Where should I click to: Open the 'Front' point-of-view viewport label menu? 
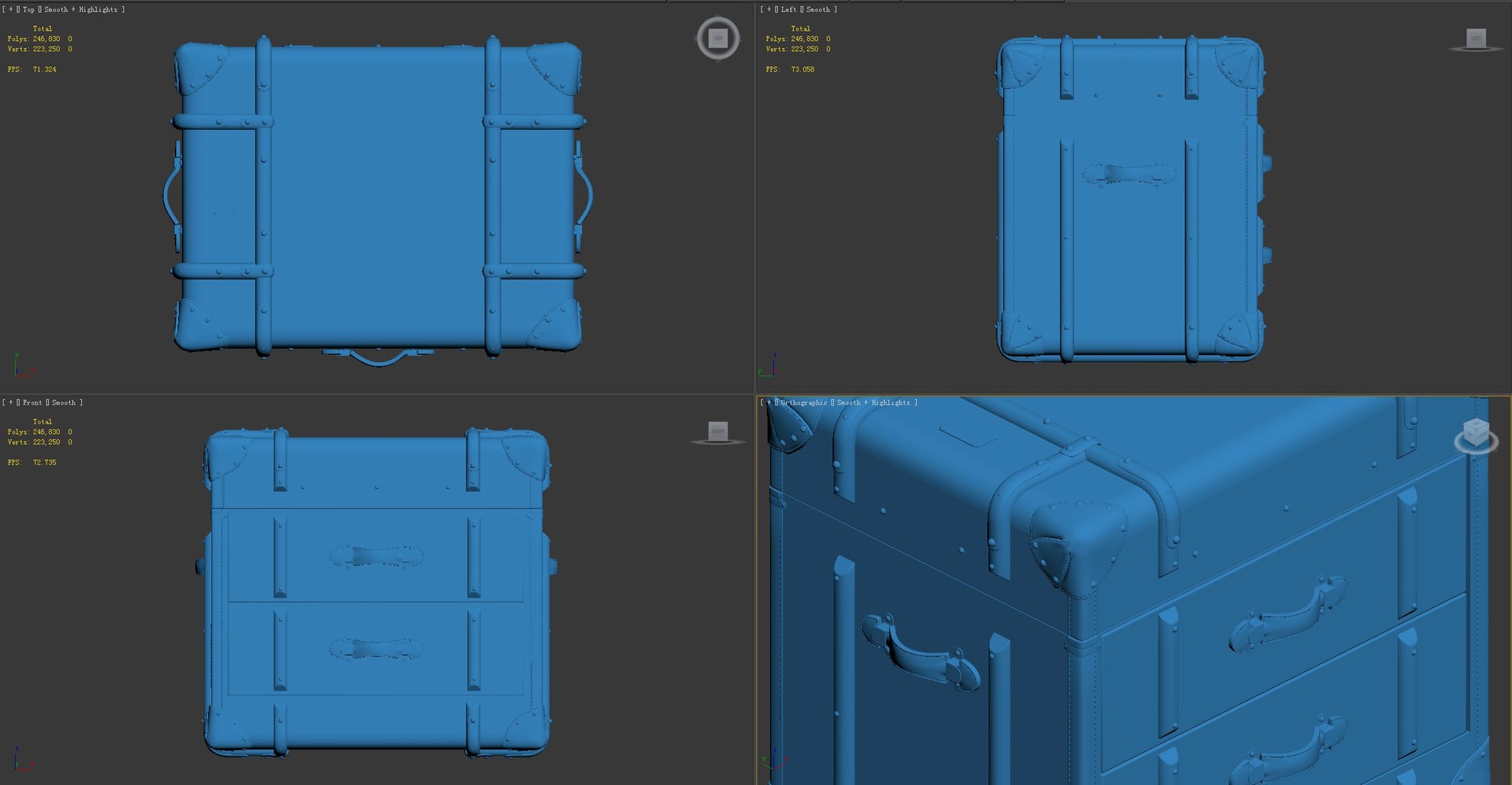pyautogui.click(x=32, y=402)
